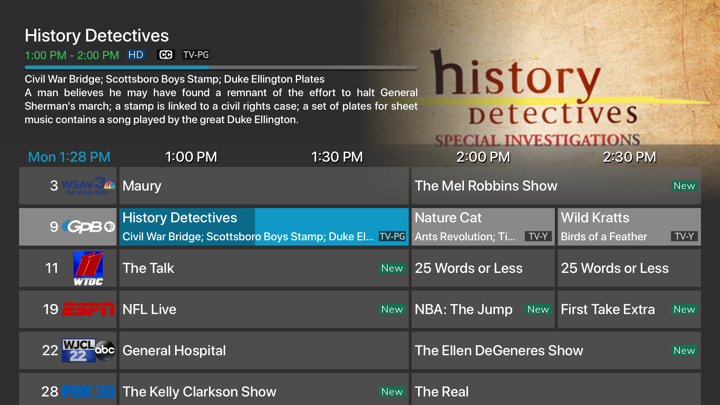Open the First Take Extra listing
720x405 pixels.
[629, 309]
